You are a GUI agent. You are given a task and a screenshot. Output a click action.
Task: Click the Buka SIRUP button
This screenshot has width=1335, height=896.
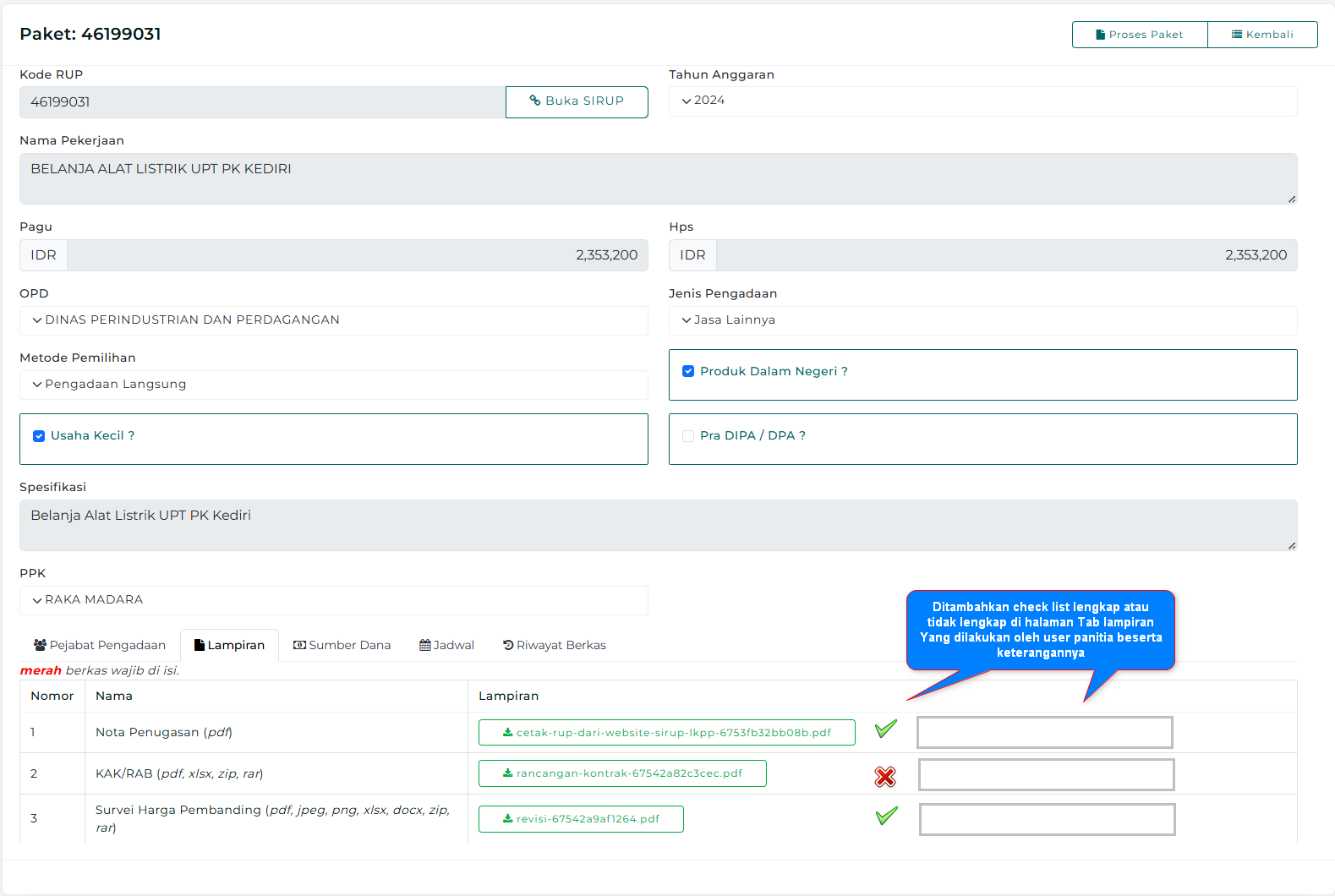pos(577,101)
